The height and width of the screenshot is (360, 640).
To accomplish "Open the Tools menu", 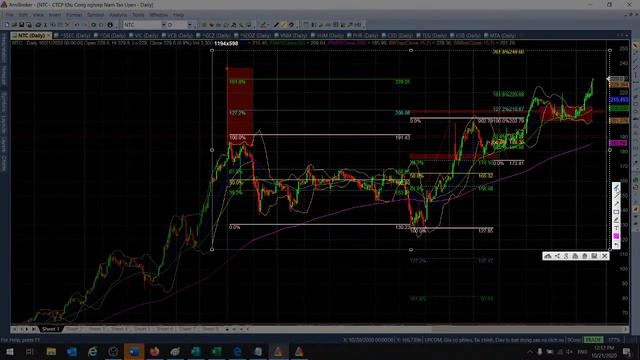I will pyautogui.click(x=138, y=15).
